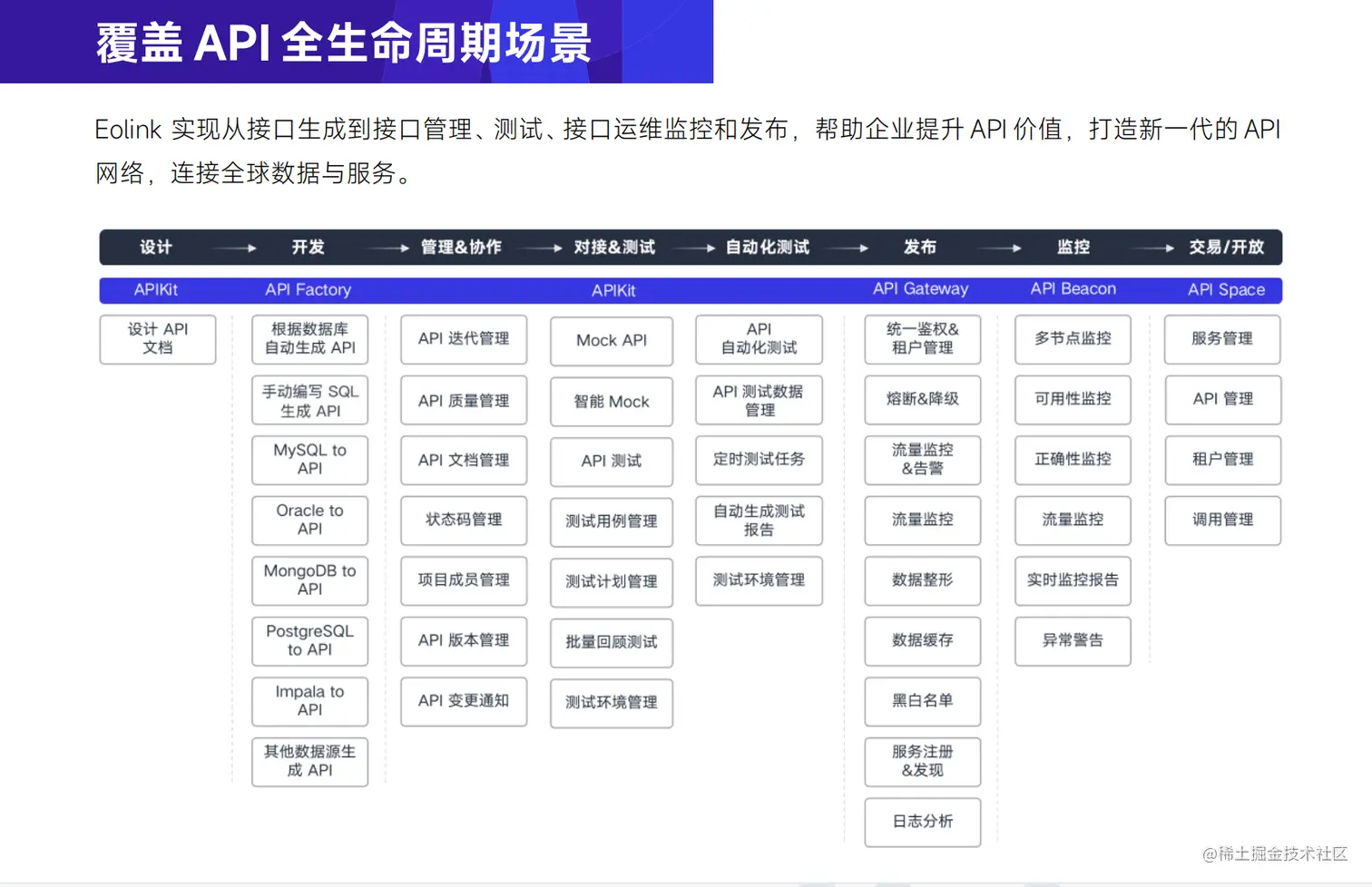Click the "统一鉴权&租户管理" box

(x=923, y=339)
